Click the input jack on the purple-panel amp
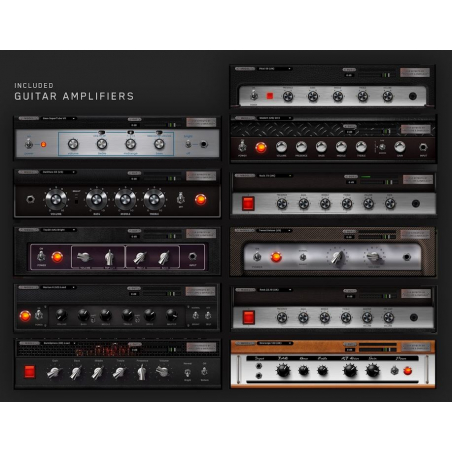The width and height of the screenshot is (452, 452). coord(192,256)
